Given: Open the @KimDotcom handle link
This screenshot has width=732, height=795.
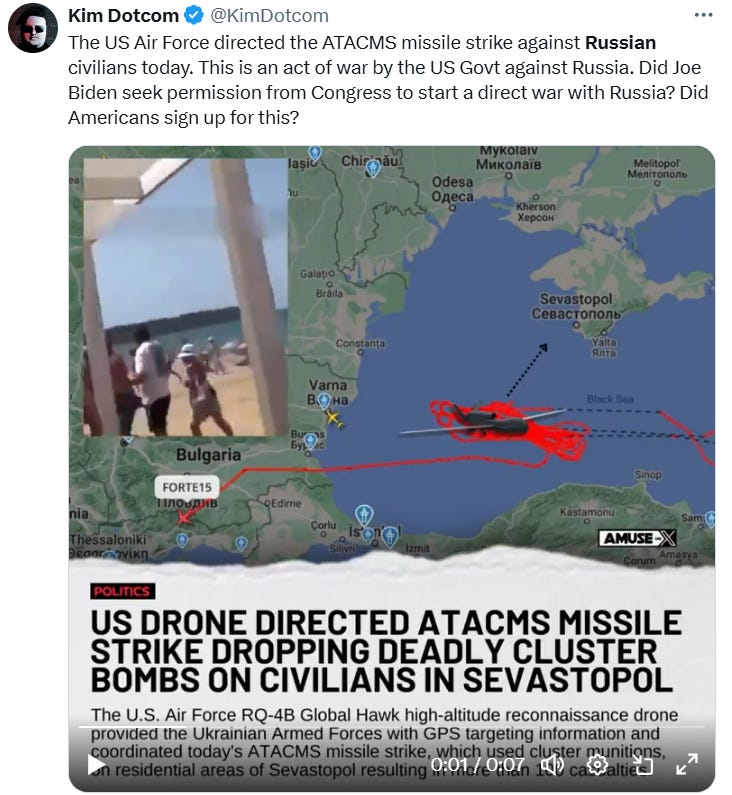Looking at the screenshot, I should tap(269, 16).
